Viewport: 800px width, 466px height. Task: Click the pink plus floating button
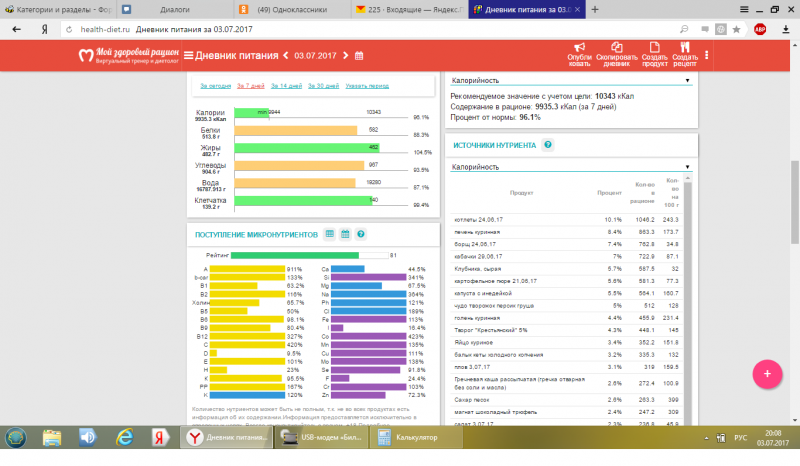tap(767, 372)
